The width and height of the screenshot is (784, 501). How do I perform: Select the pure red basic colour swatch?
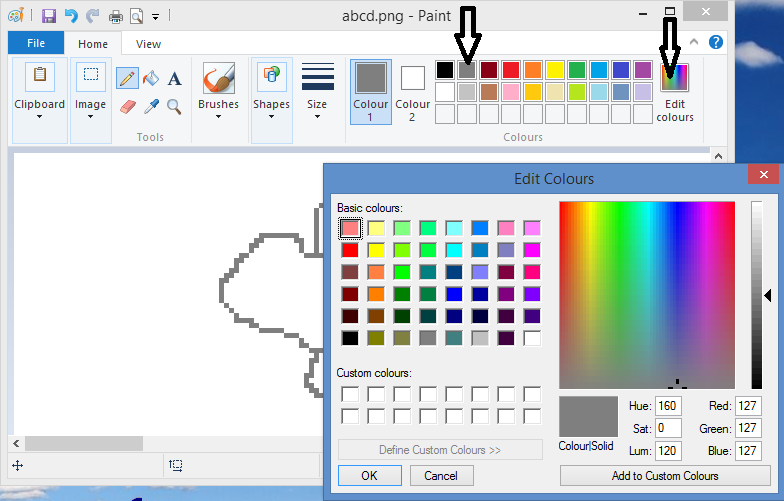tap(350, 250)
